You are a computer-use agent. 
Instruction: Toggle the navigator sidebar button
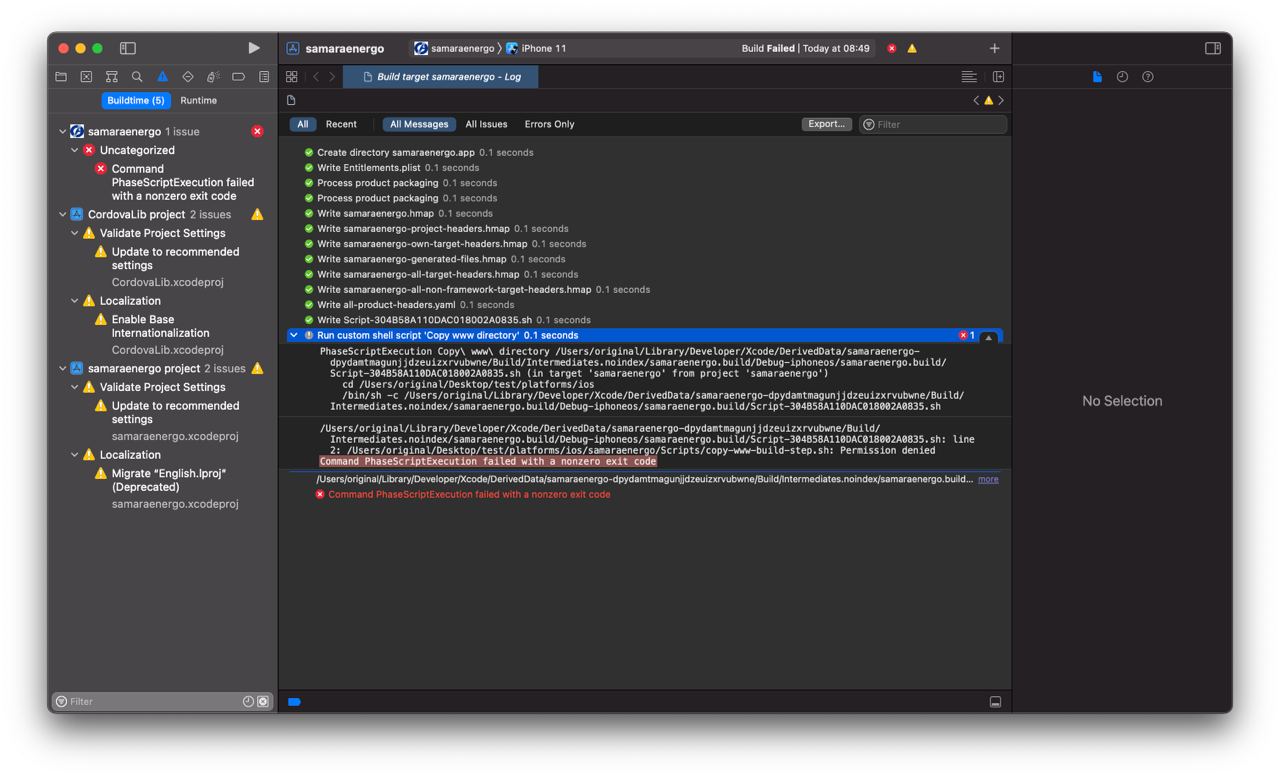[128, 48]
